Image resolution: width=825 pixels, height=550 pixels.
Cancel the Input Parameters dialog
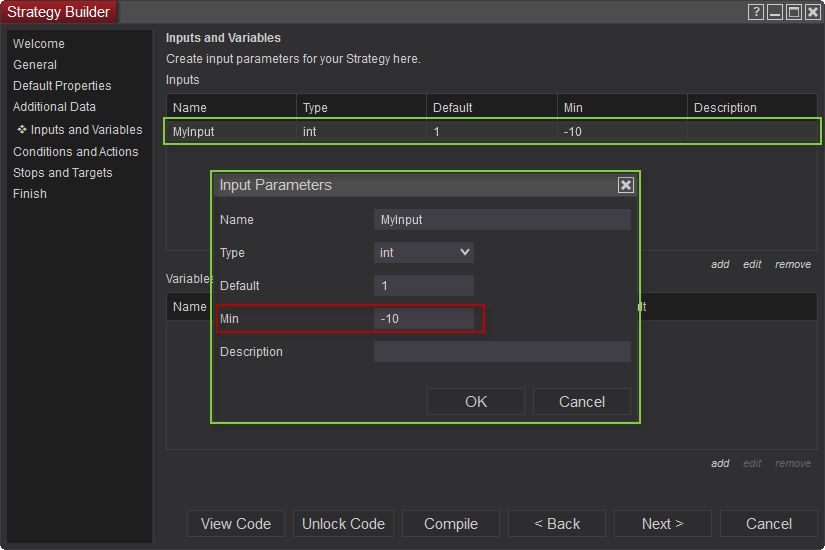pos(582,401)
